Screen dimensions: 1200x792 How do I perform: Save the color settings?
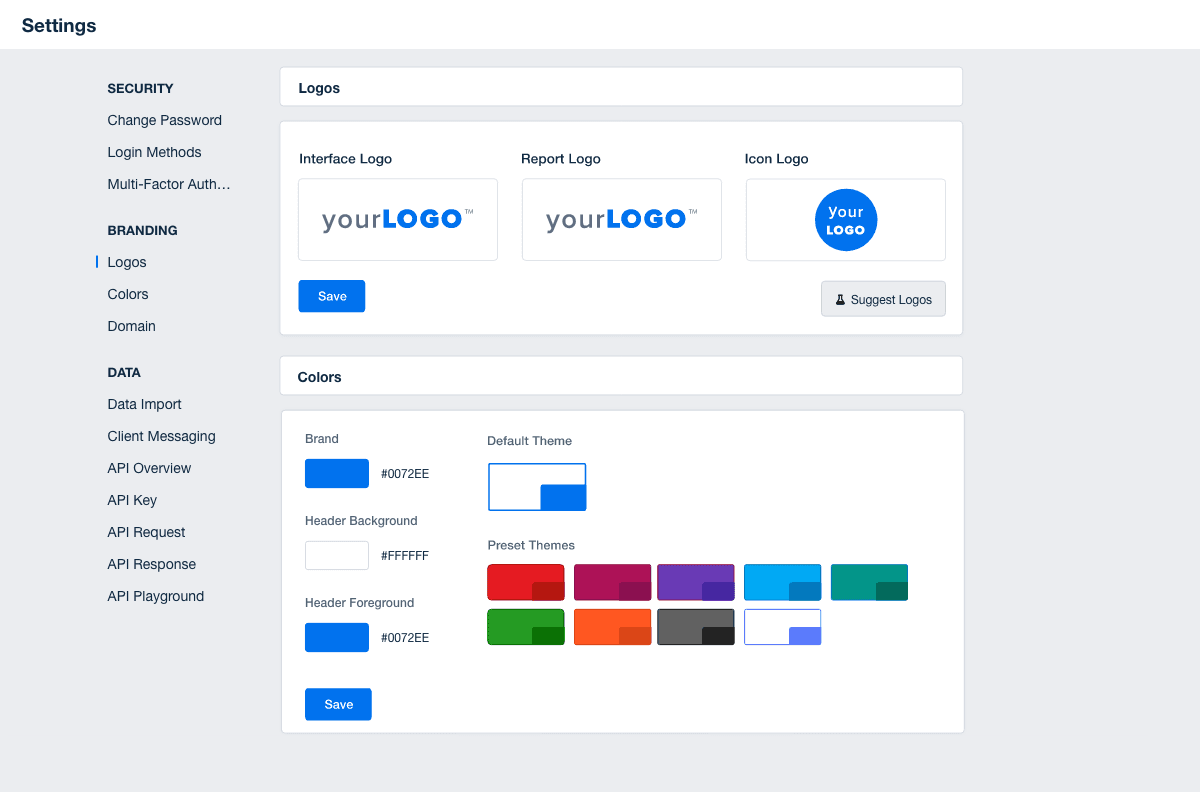pyautogui.click(x=338, y=704)
